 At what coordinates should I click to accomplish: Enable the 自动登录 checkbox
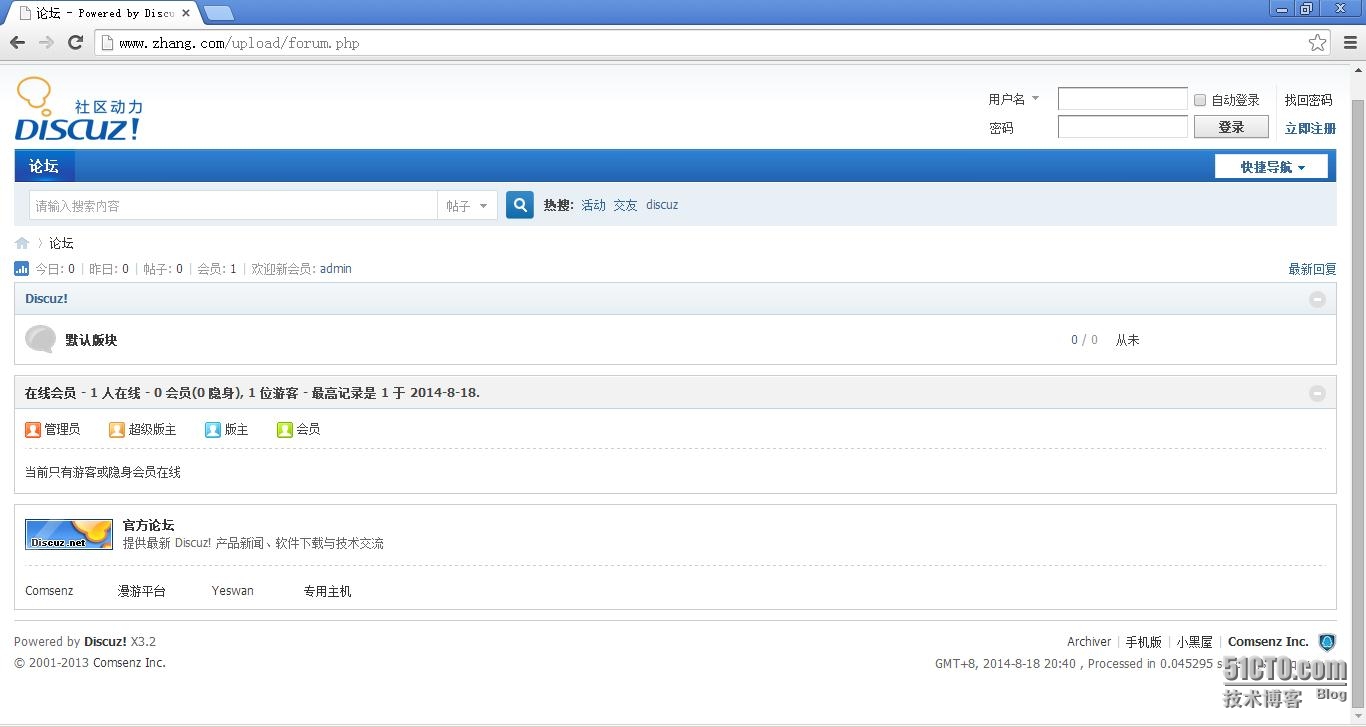(1200, 100)
